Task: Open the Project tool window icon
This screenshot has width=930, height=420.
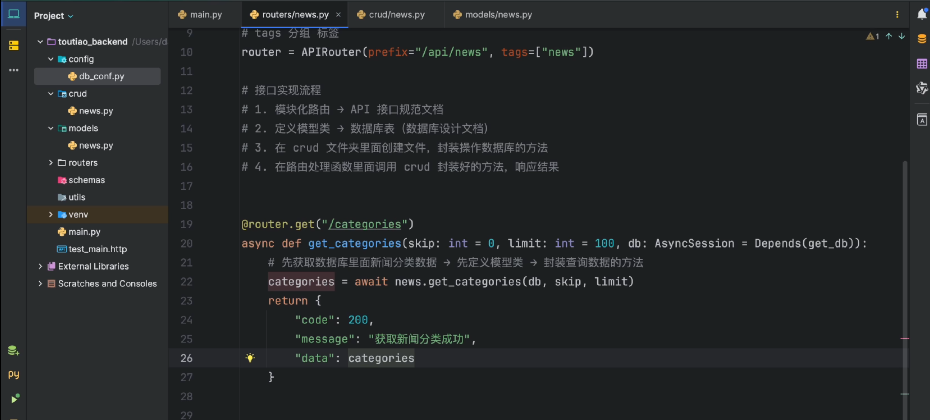Action: 13,15
